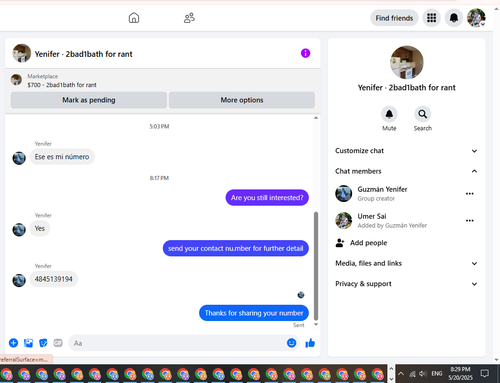
Task: Open the Notifications bell in header
Action: [454, 18]
